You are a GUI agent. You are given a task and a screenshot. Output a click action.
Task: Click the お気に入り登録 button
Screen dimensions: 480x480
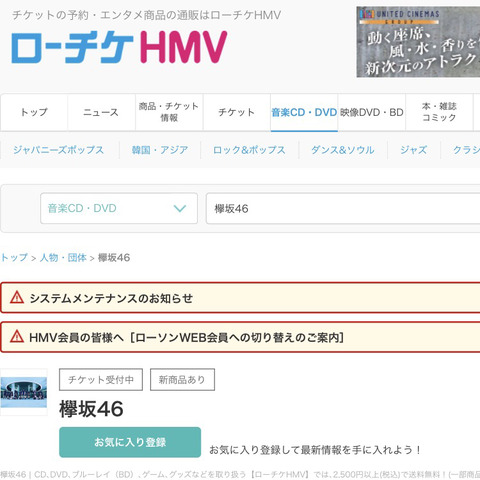130,442
